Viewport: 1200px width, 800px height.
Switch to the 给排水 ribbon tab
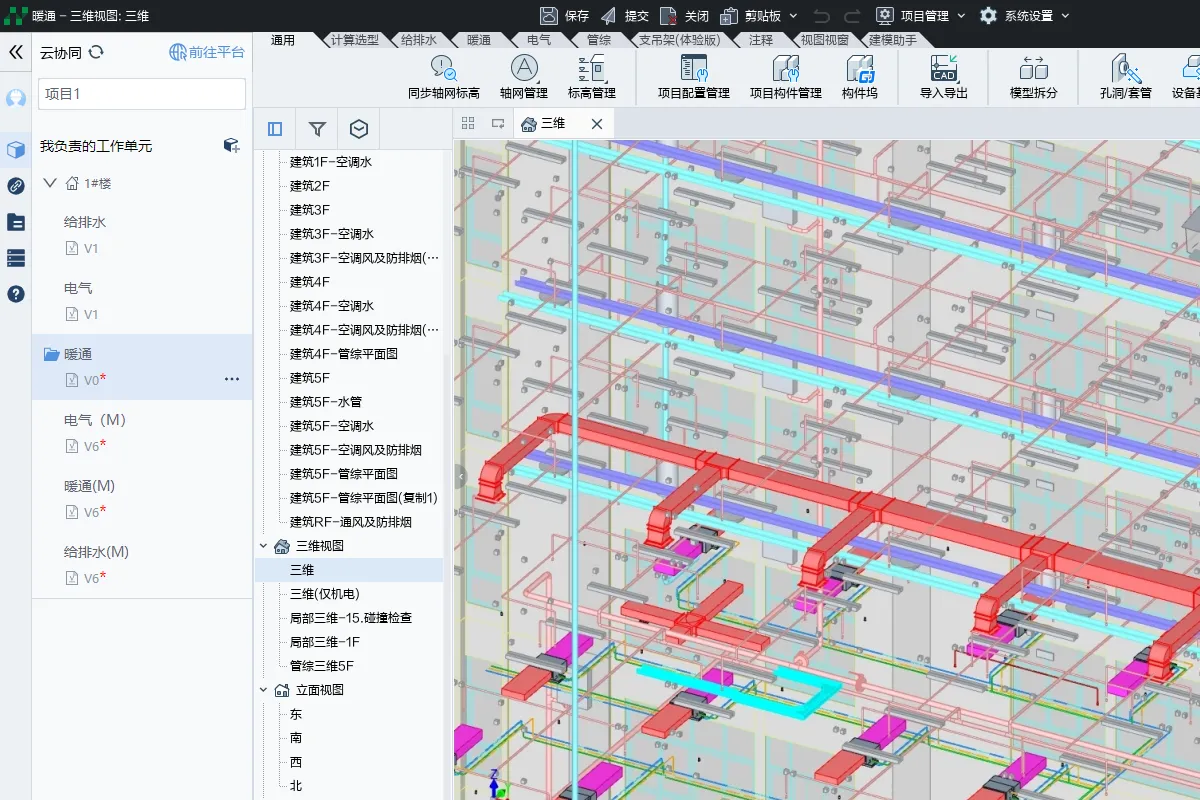coord(418,41)
